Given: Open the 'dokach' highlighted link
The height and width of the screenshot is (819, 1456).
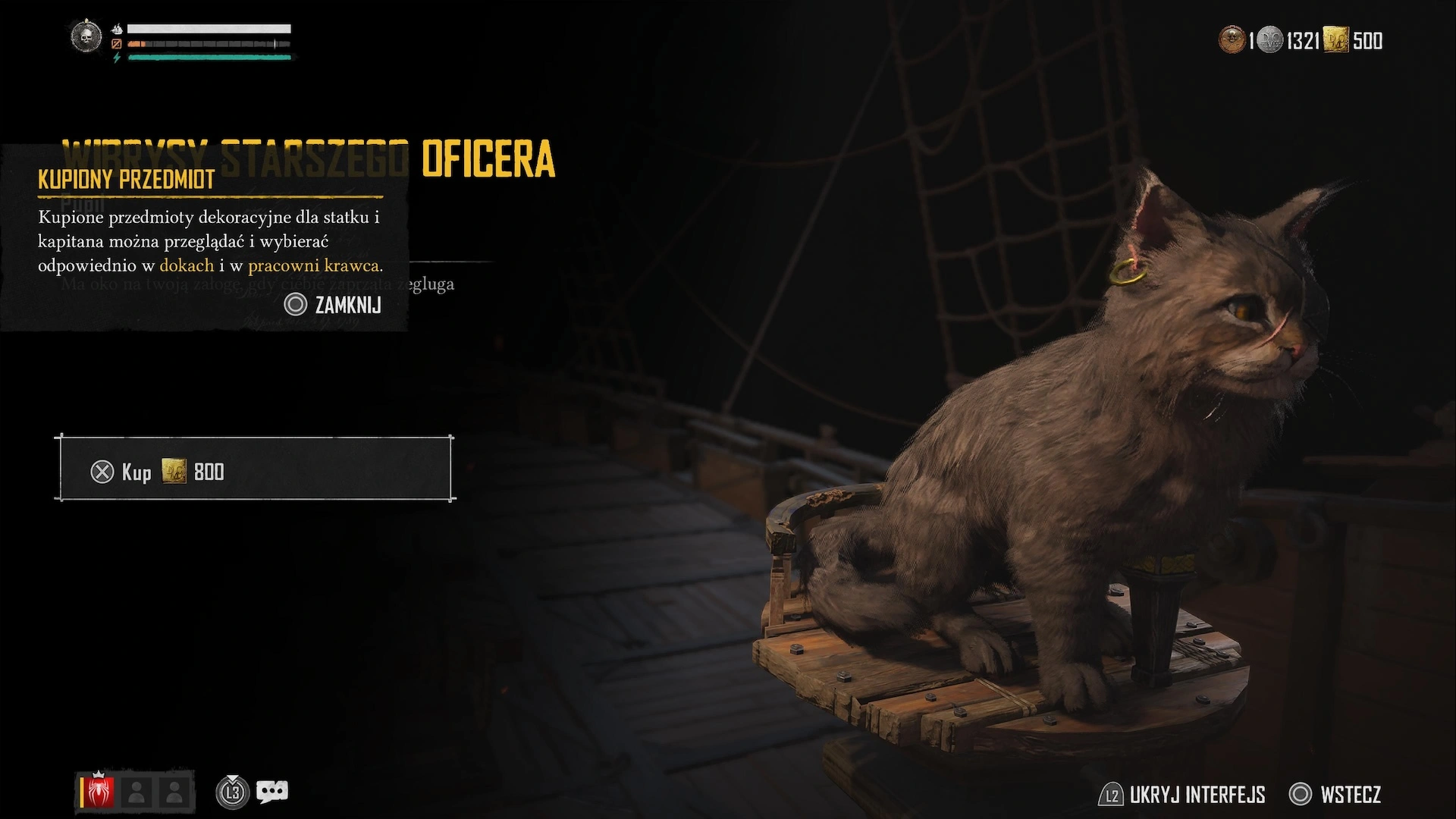Looking at the screenshot, I should (x=187, y=265).
